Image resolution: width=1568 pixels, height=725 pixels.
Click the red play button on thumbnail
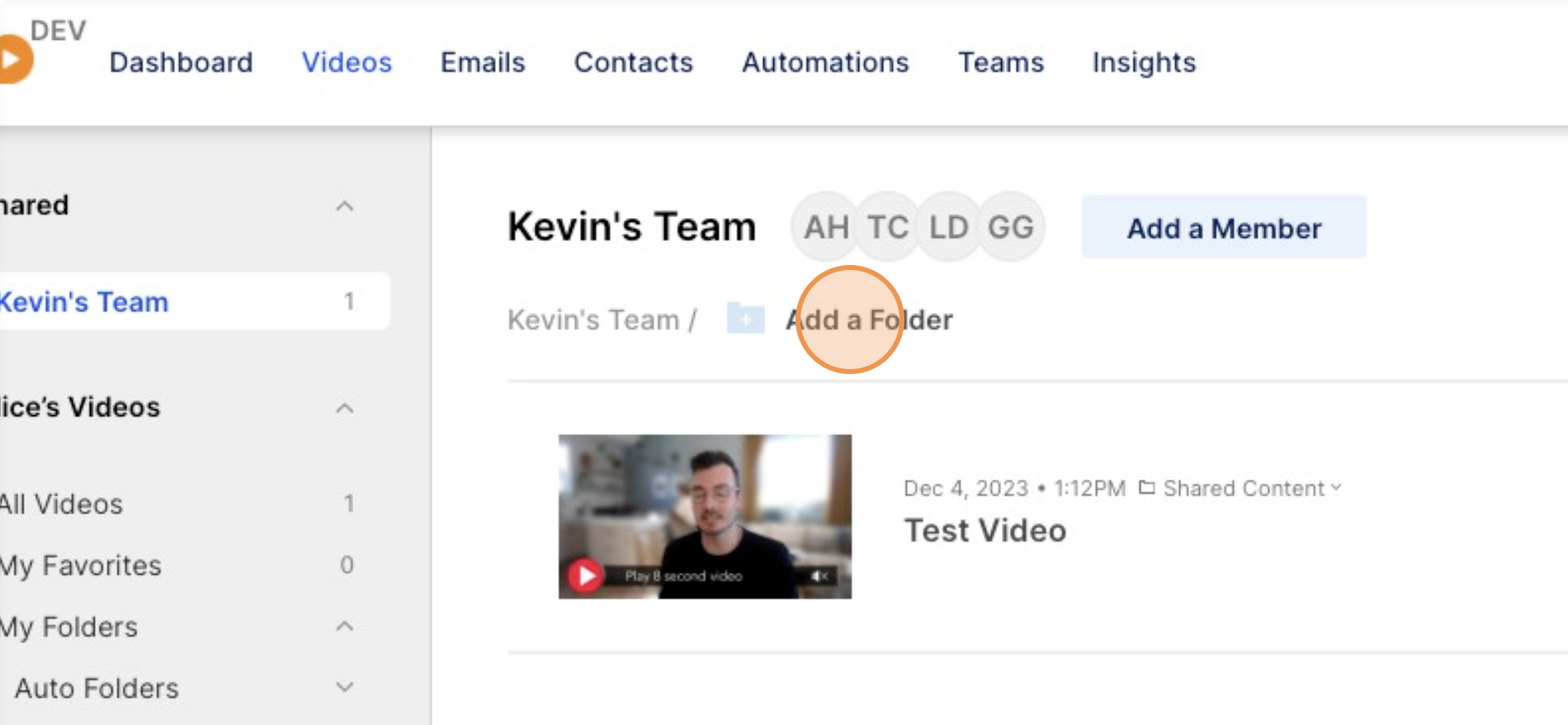(x=585, y=576)
